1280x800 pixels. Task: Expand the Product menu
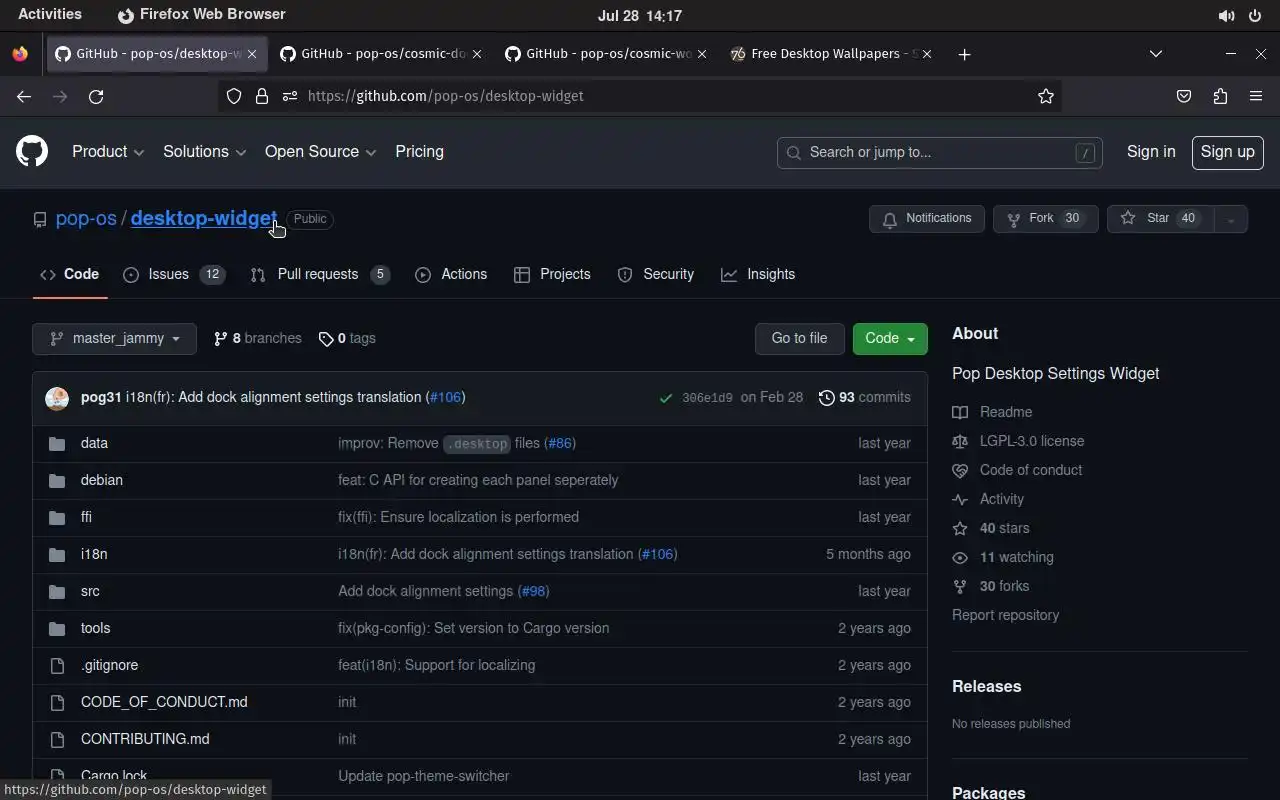pos(108,152)
